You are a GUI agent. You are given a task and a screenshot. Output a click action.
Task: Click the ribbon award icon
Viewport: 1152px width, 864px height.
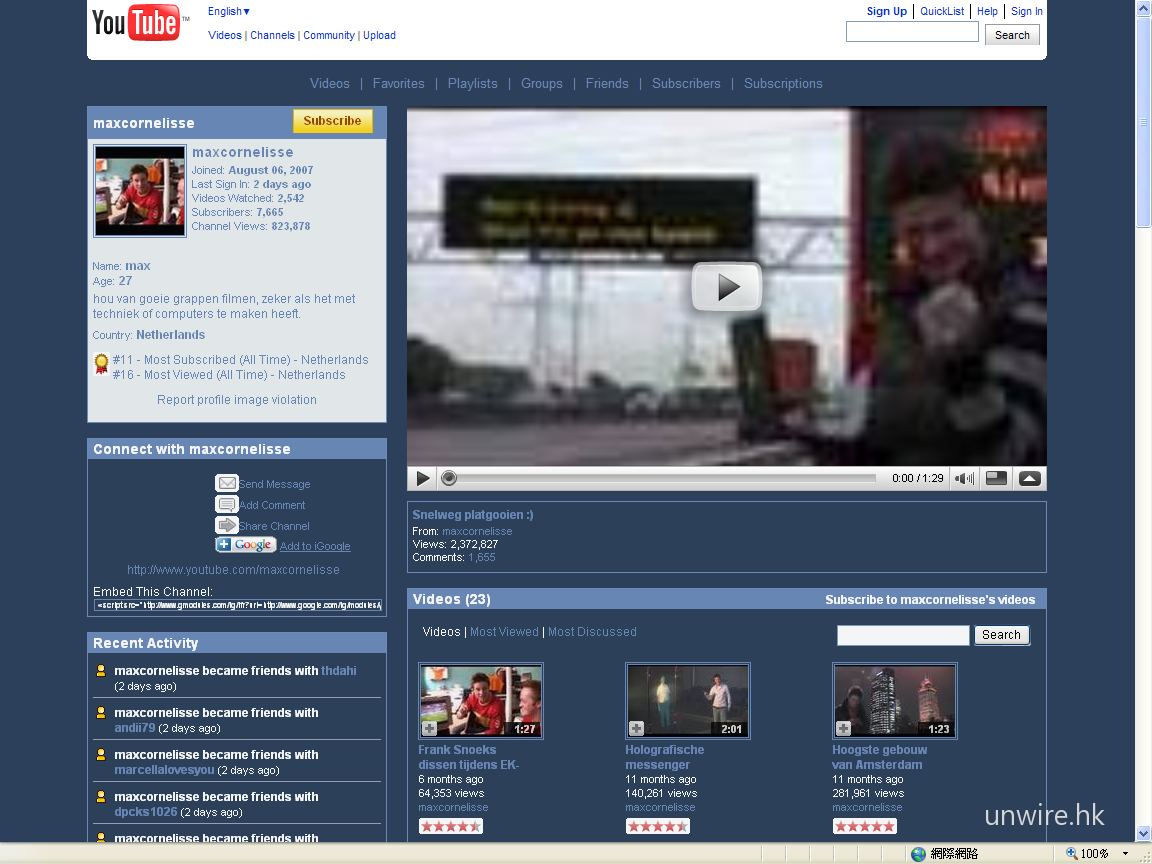tap(101, 364)
